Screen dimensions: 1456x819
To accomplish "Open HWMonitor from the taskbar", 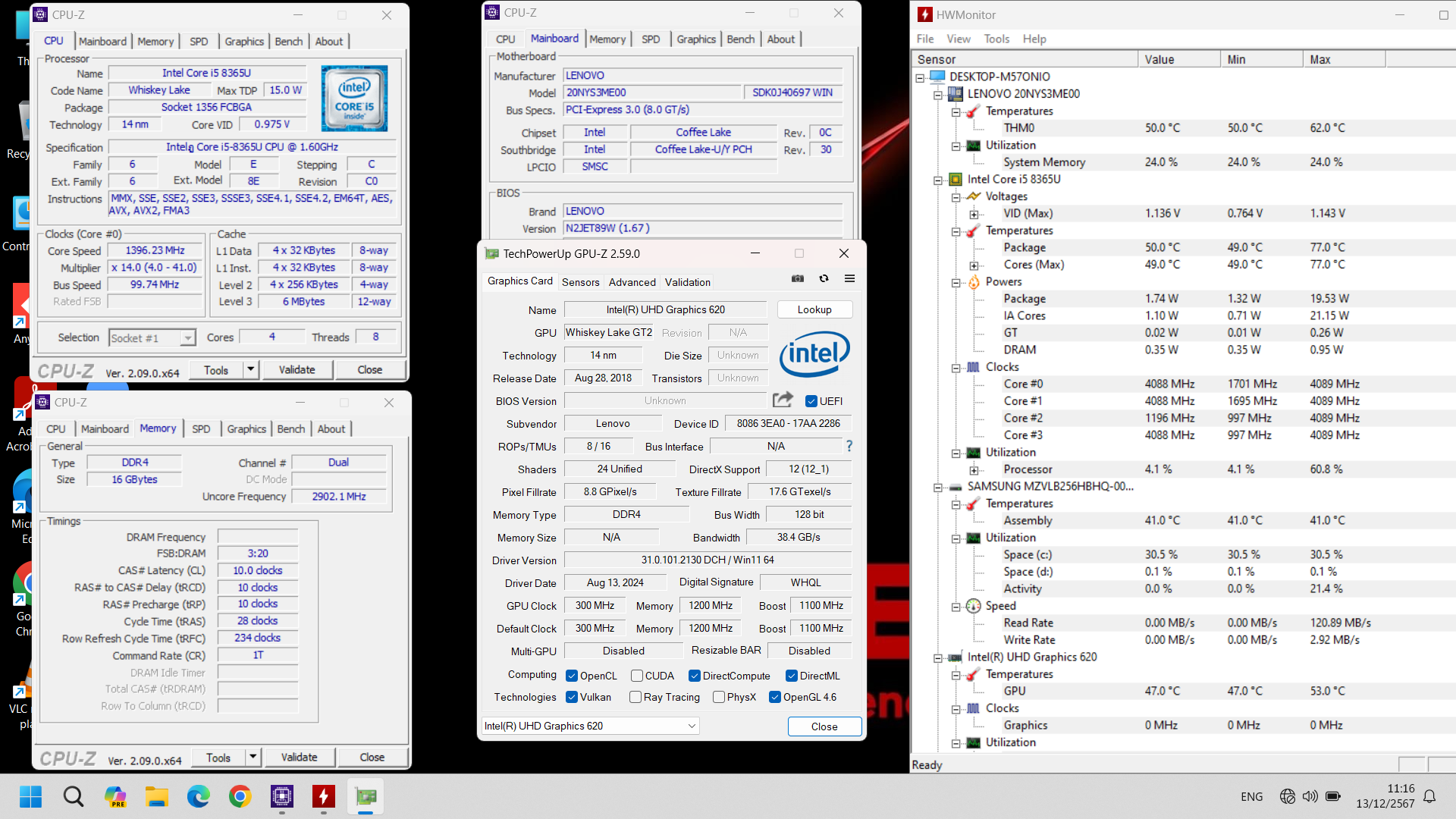I will click(x=324, y=796).
